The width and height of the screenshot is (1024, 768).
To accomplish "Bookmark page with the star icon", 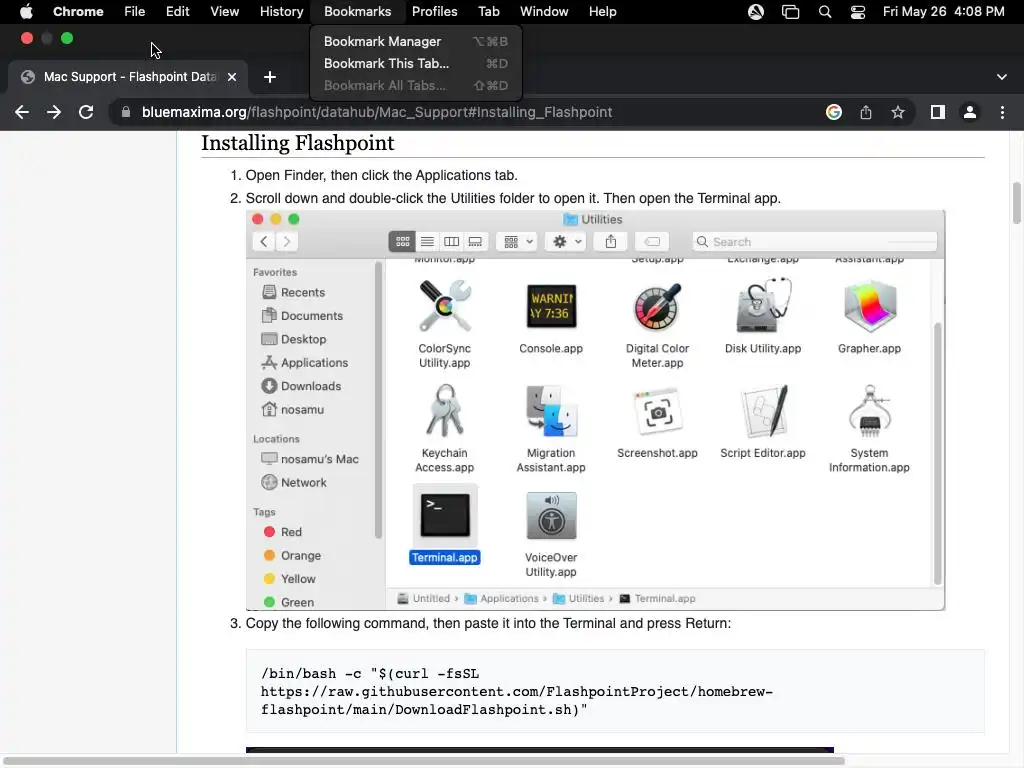I will 898,112.
